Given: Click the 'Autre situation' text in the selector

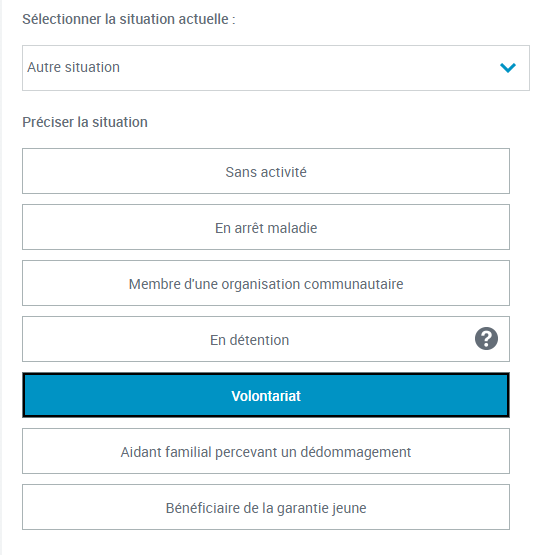Looking at the screenshot, I should pyautogui.click(x=74, y=67).
